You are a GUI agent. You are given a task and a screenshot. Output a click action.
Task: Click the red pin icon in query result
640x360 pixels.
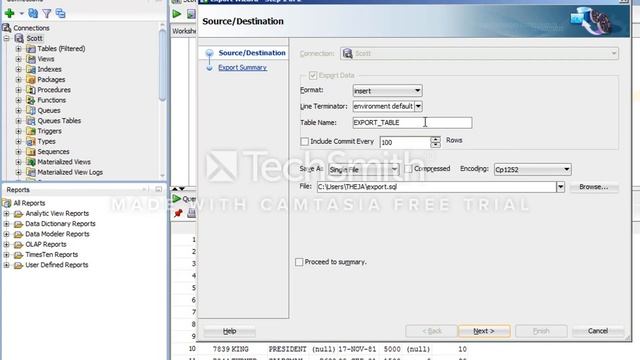point(178,213)
